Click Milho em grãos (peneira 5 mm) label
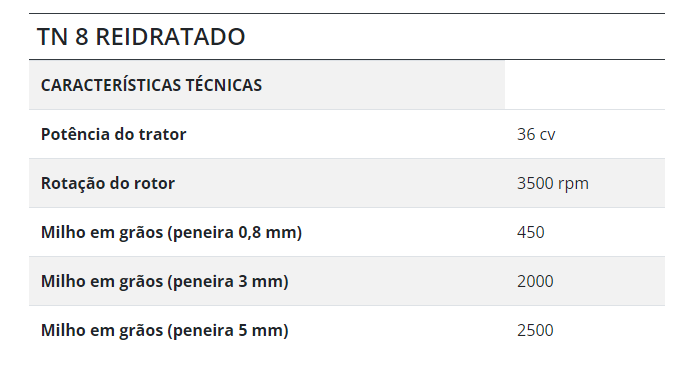This screenshot has width=687, height=369. pos(165,330)
